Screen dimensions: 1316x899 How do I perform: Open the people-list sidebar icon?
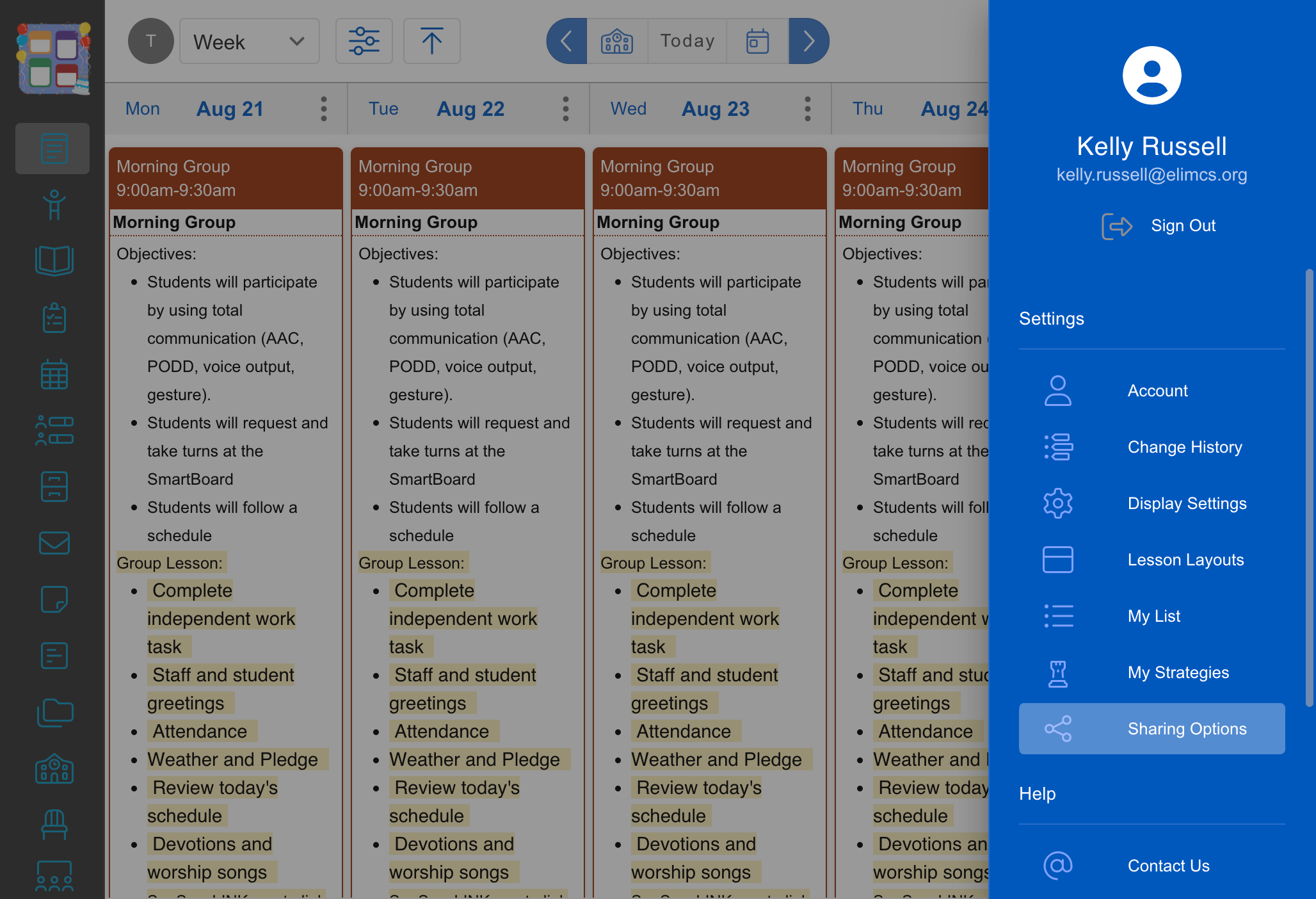[54, 430]
